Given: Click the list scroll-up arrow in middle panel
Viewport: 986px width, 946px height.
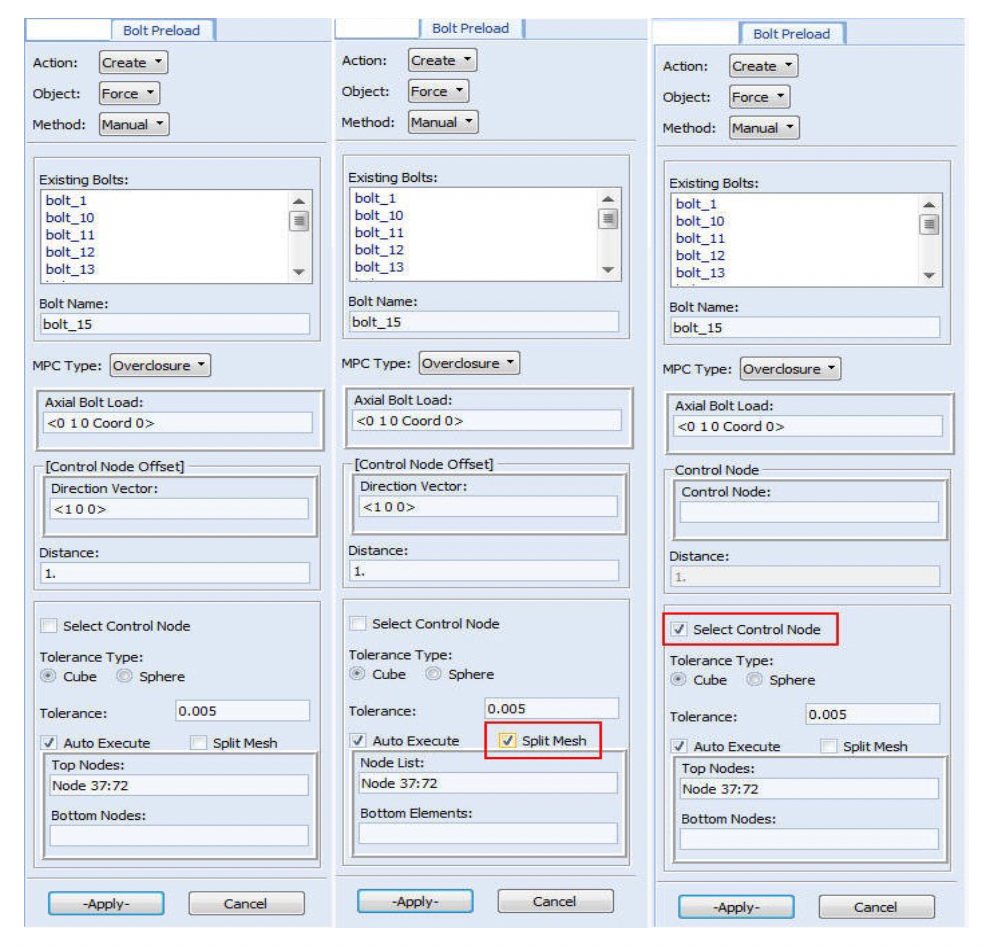Looking at the screenshot, I should click(607, 199).
